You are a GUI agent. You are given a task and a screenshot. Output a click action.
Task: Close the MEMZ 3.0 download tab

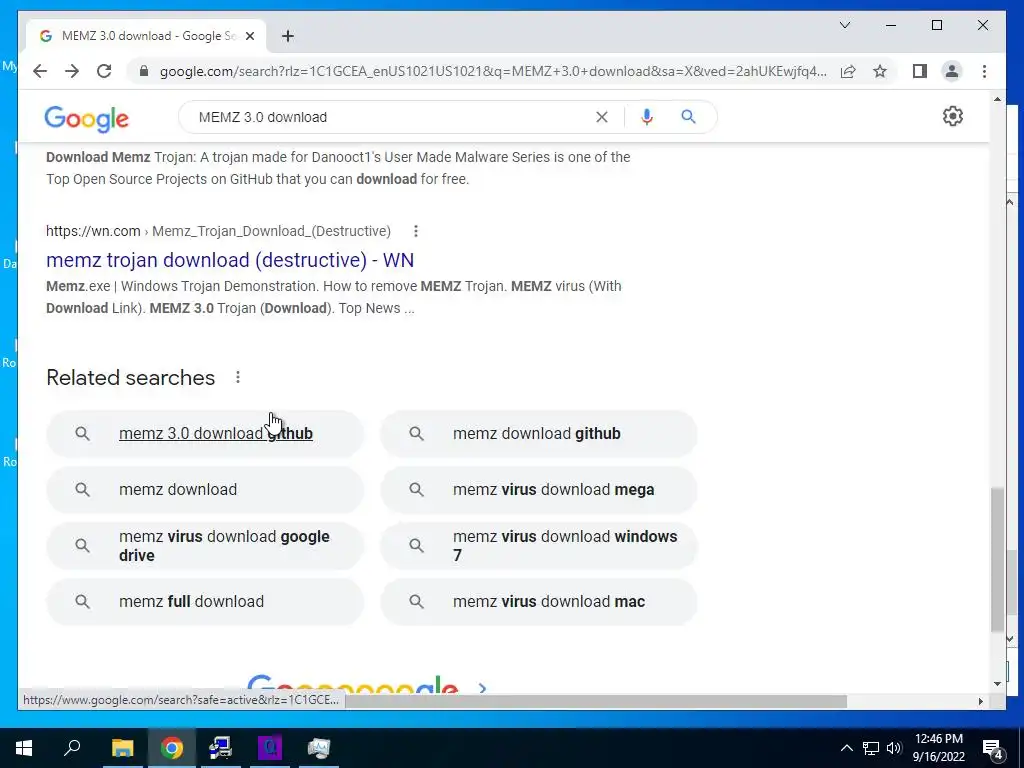[249, 36]
